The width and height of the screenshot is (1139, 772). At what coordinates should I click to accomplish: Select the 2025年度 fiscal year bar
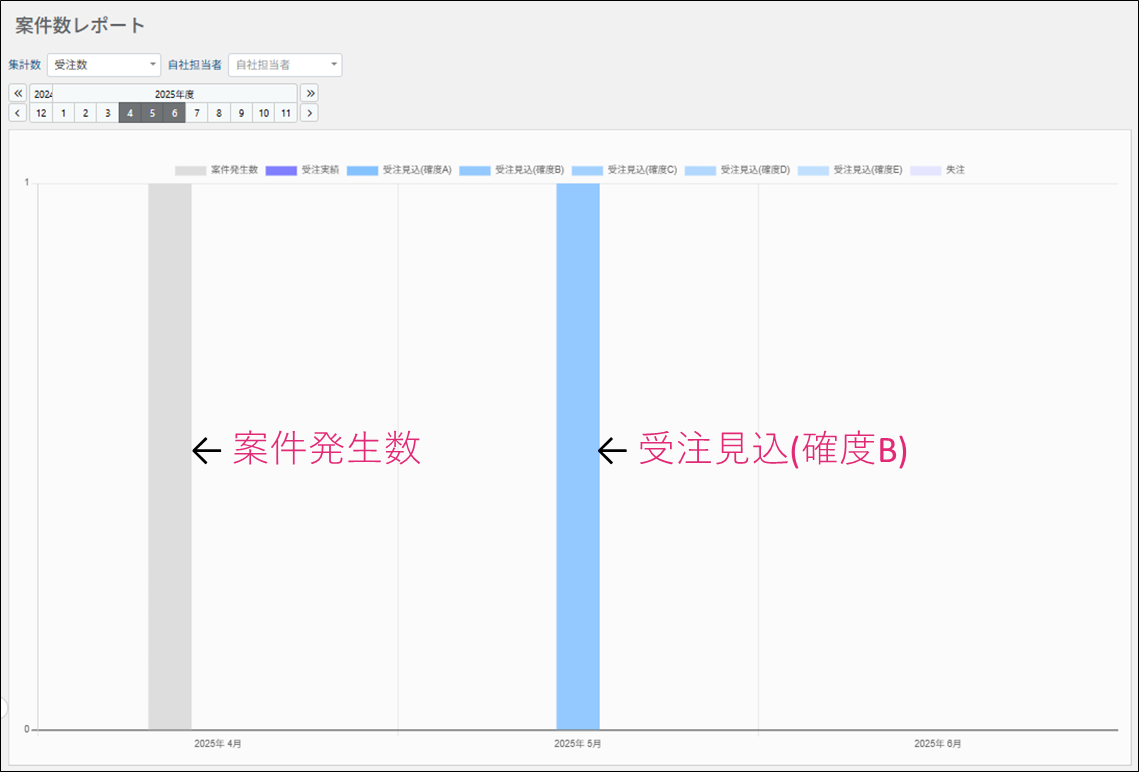[x=174, y=93]
